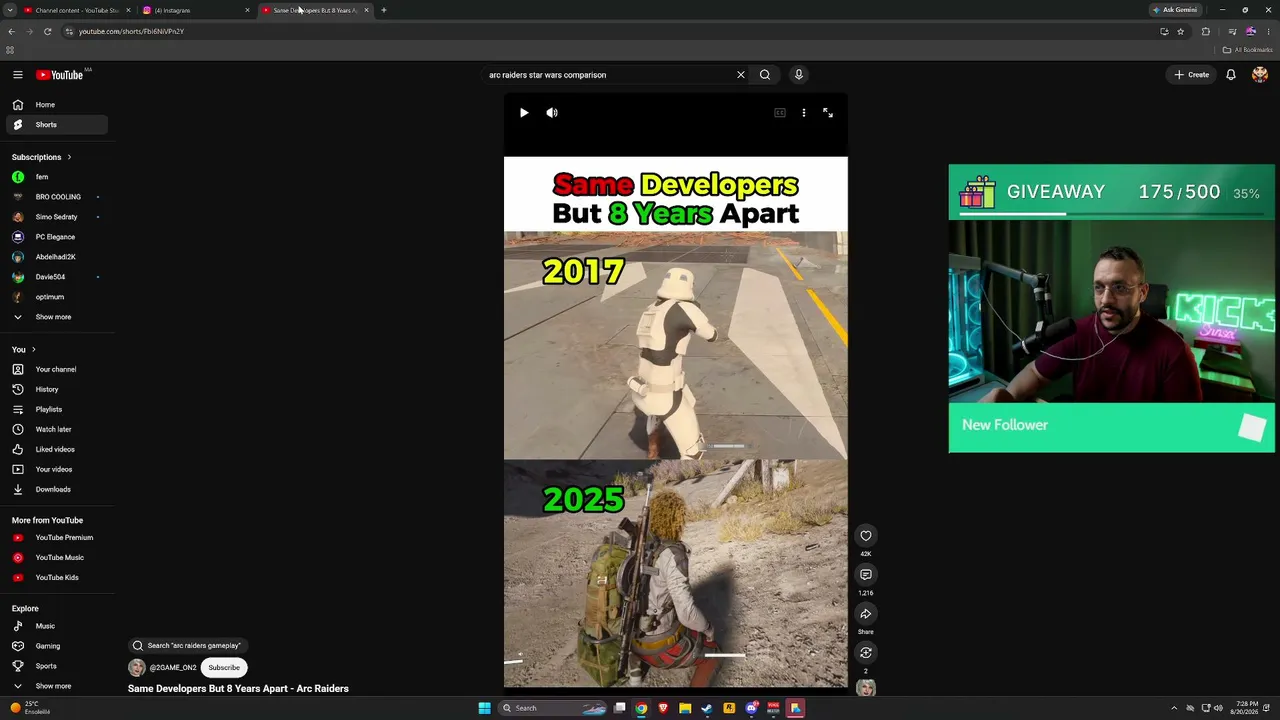Start voice search with the microphone
Image resolution: width=1280 pixels, height=720 pixels.
point(798,75)
